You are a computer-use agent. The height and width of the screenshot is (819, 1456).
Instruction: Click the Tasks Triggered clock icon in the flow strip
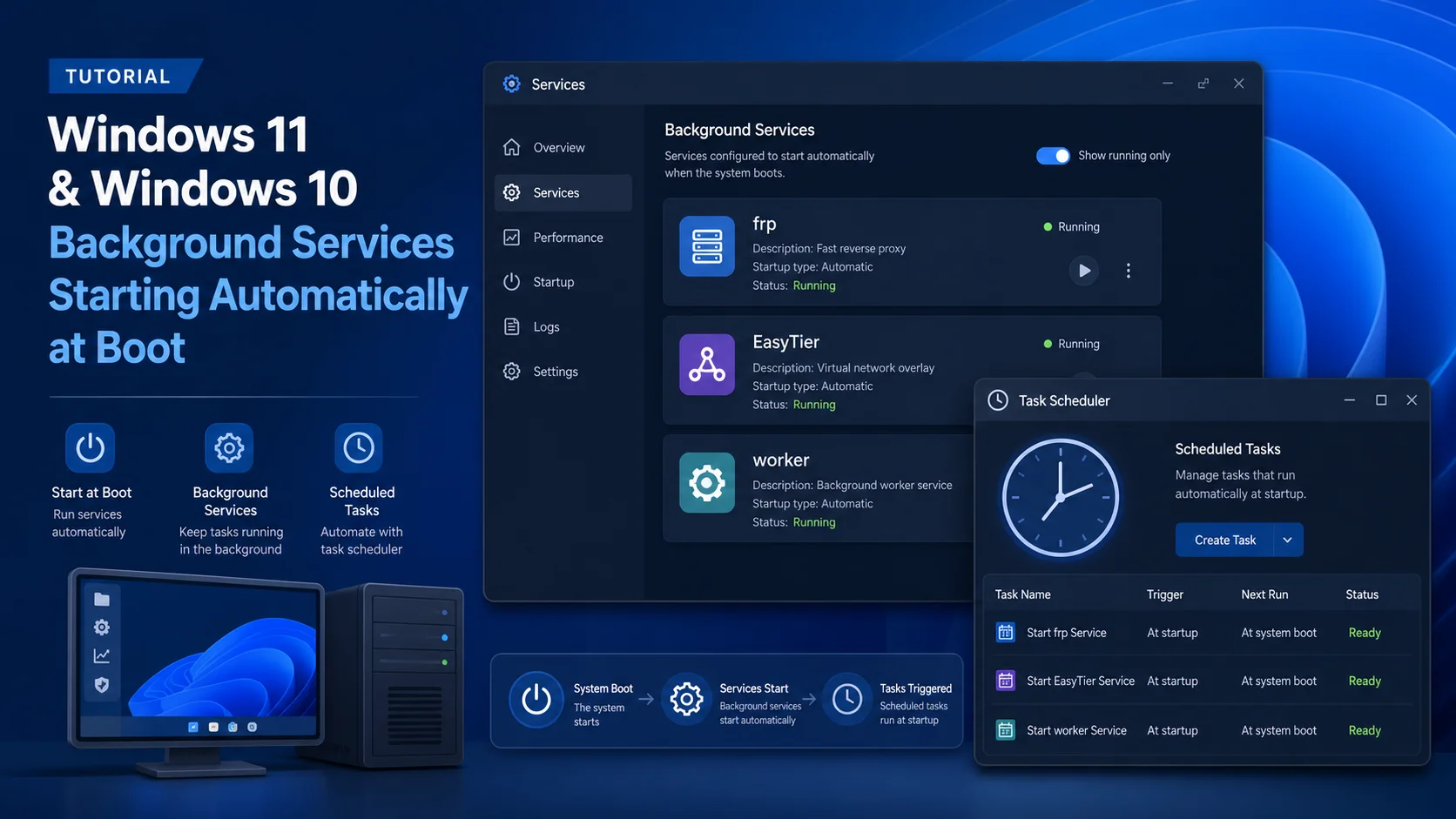coord(846,699)
